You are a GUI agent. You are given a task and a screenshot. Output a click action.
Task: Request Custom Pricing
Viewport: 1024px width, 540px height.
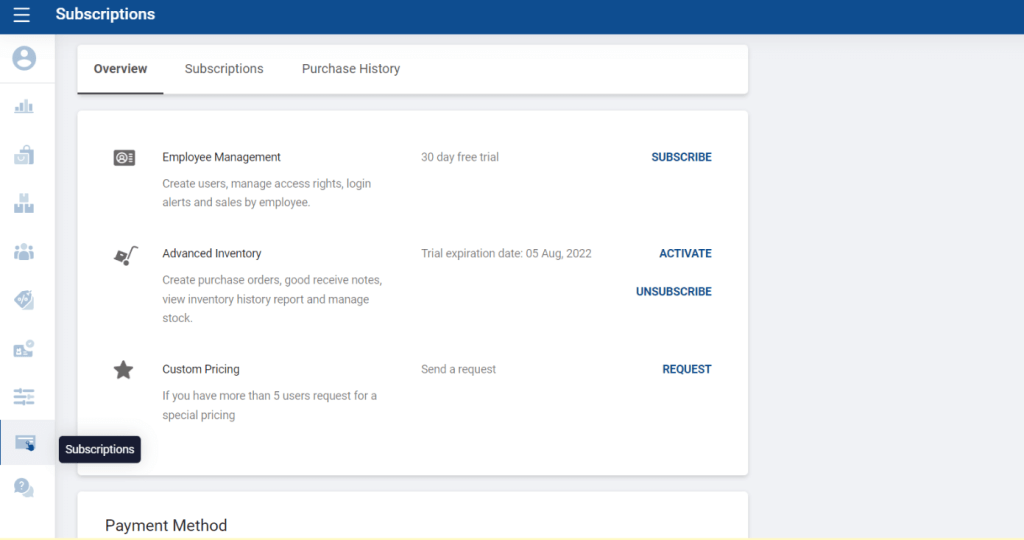pos(687,369)
